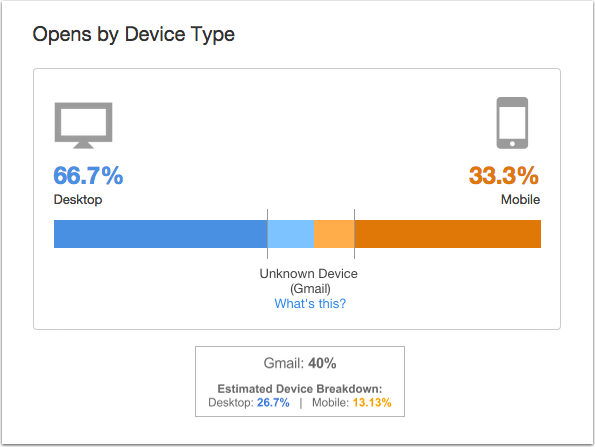Click the estimated Desktop 26.7% value

tap(273, 403)
